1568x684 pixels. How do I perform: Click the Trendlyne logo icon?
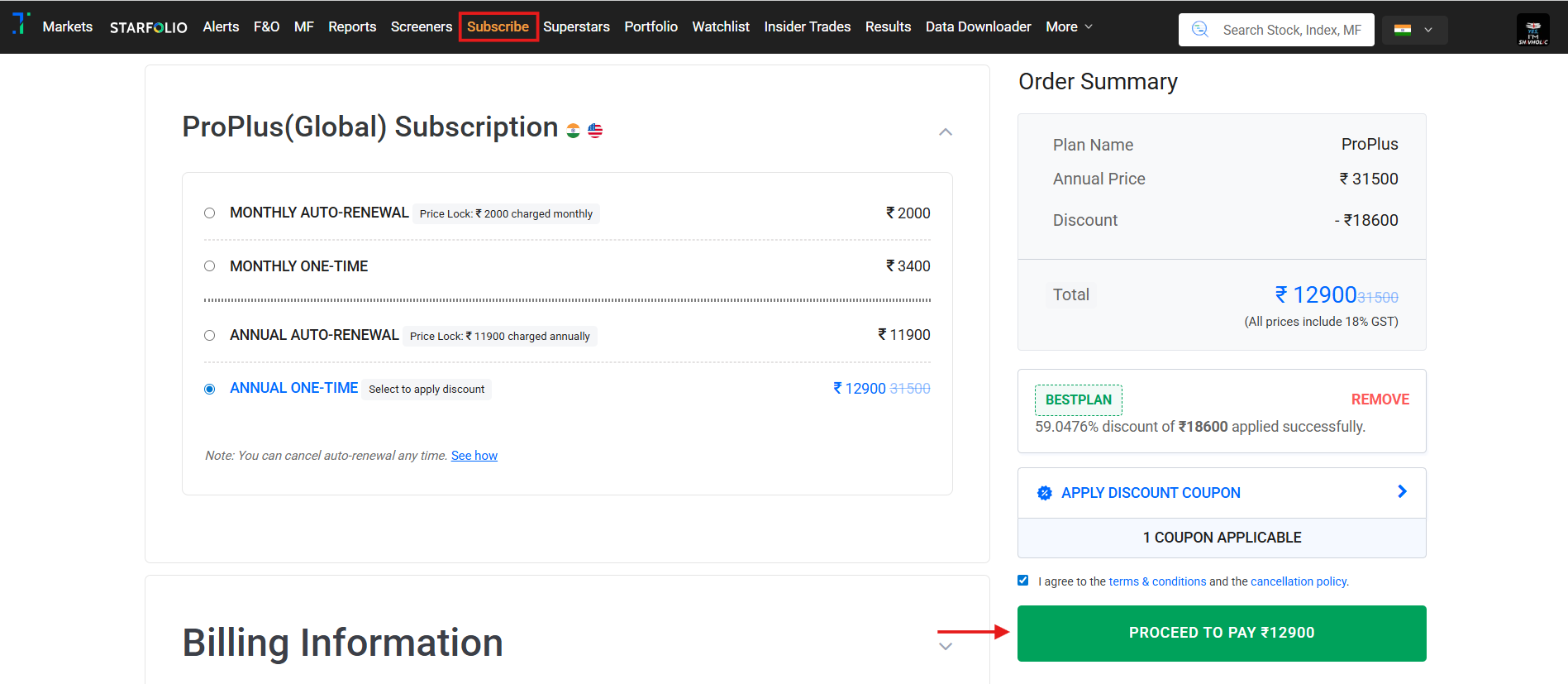tap(21, 24)
